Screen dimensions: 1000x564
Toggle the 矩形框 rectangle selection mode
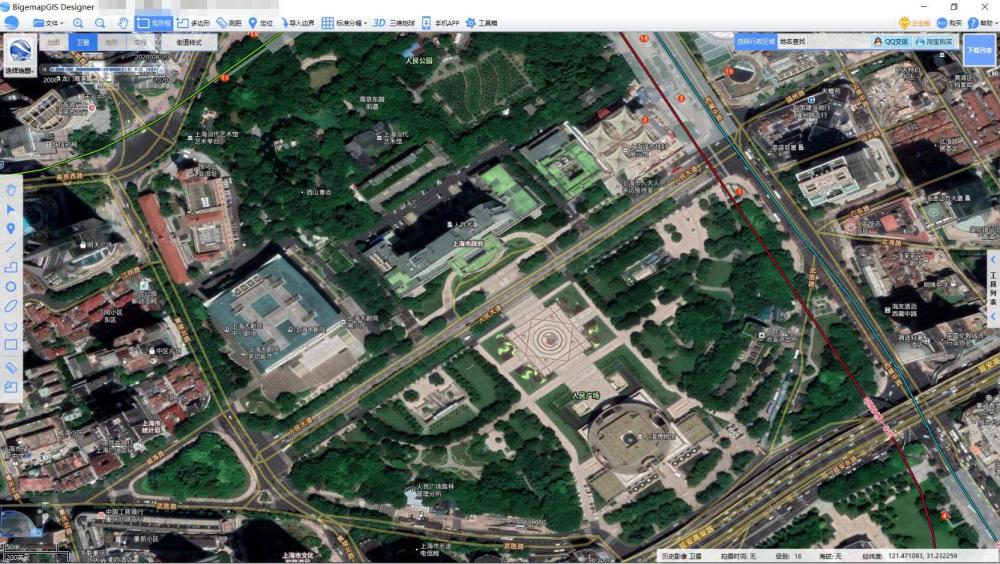coord(154,23)
